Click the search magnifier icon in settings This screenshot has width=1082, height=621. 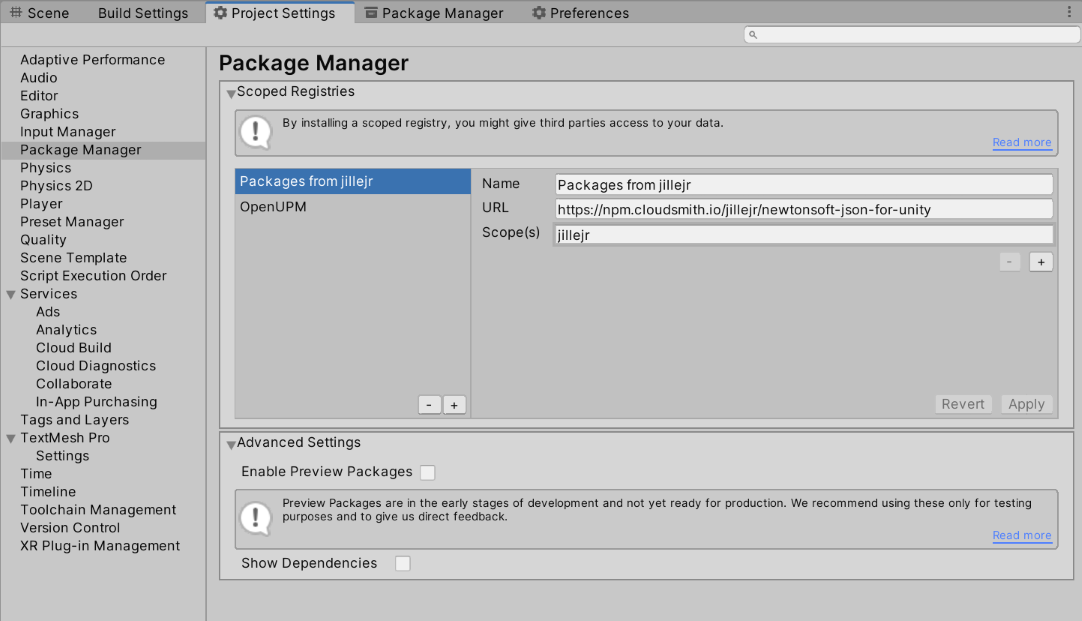(x=753, y=35)
